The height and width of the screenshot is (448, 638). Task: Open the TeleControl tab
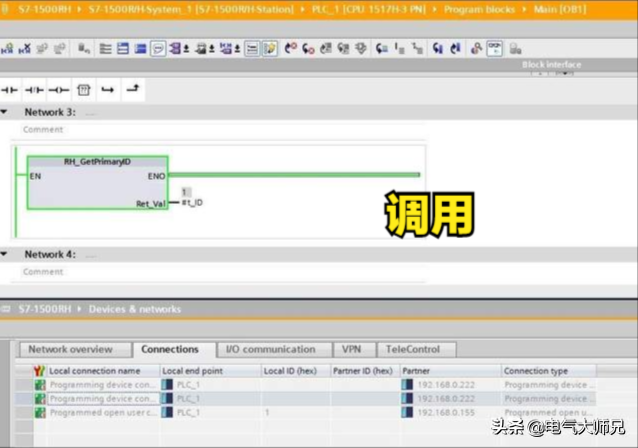click(417, 350)
